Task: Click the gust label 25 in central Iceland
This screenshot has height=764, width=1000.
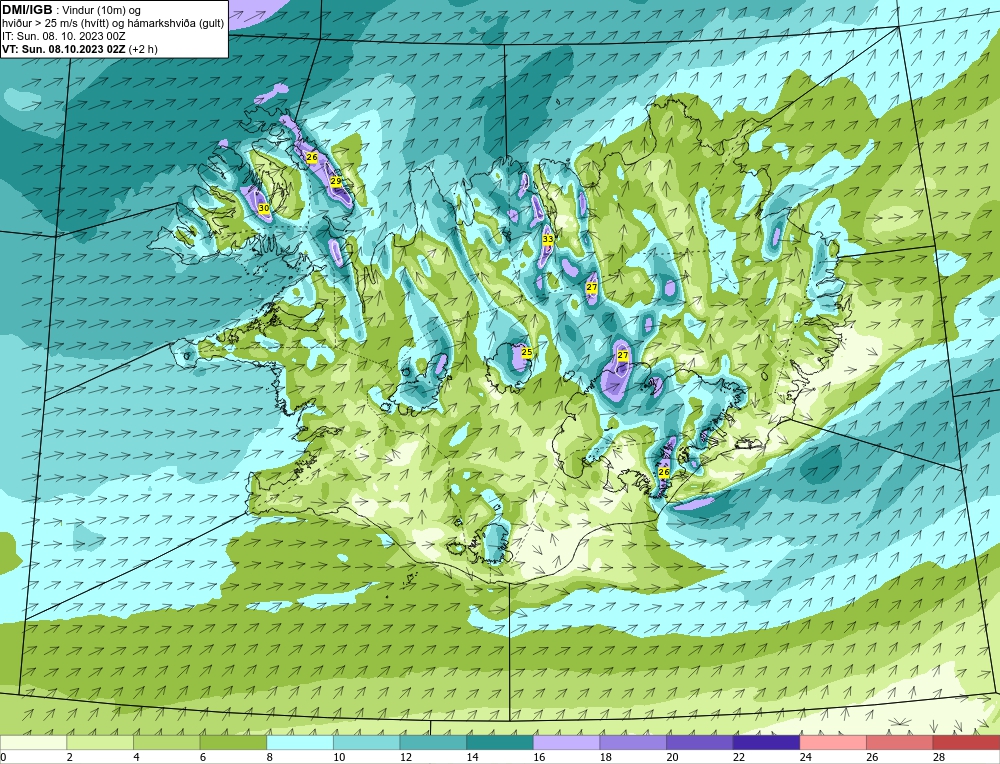Action: [x=527, y=352]
